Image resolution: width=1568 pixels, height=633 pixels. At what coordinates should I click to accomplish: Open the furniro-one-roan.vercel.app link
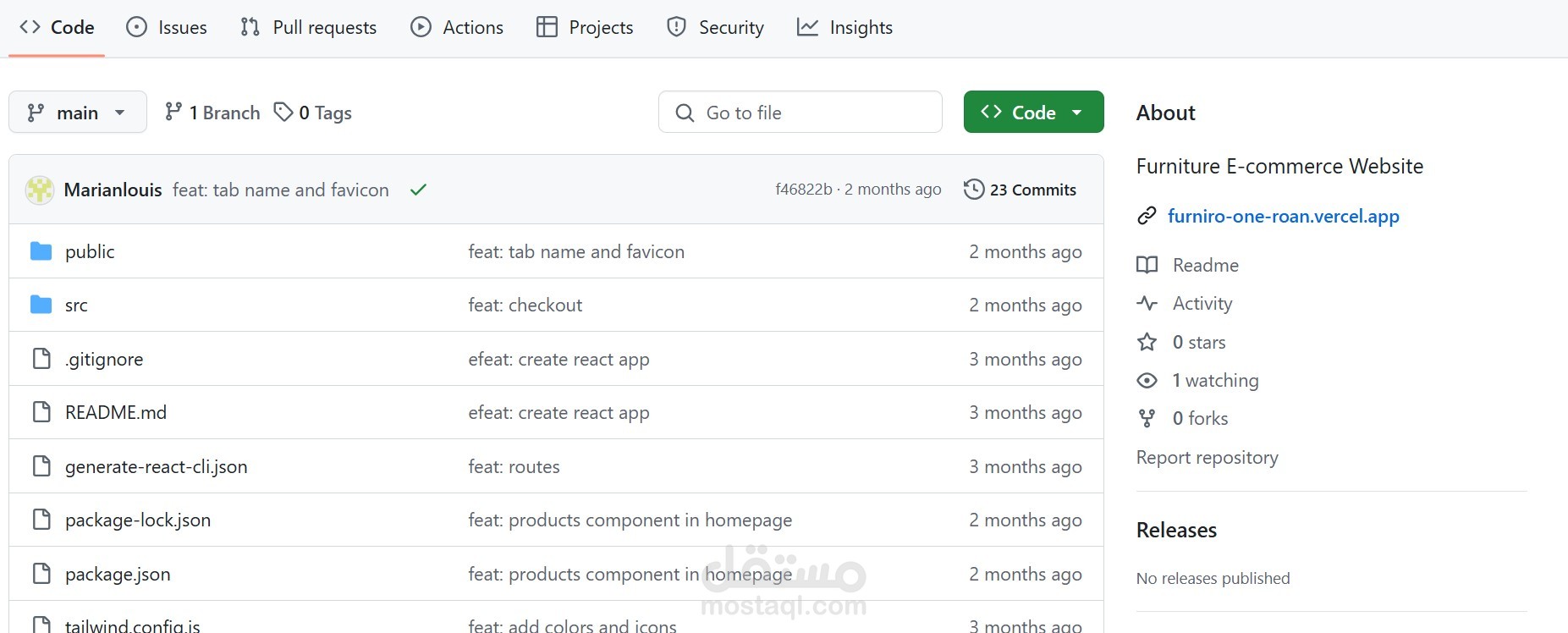pos(1283,216)
